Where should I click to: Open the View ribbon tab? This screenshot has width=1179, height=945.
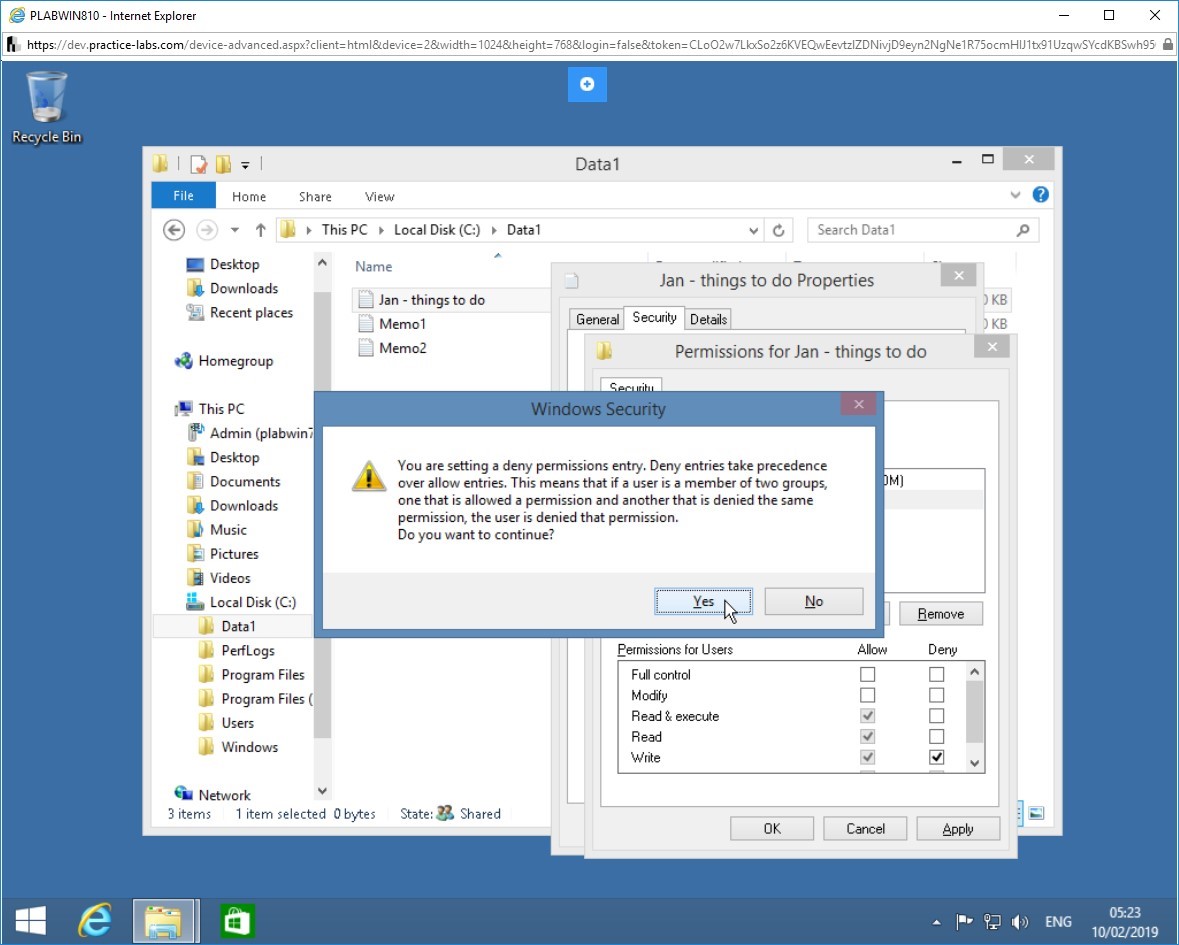(380, 196)
